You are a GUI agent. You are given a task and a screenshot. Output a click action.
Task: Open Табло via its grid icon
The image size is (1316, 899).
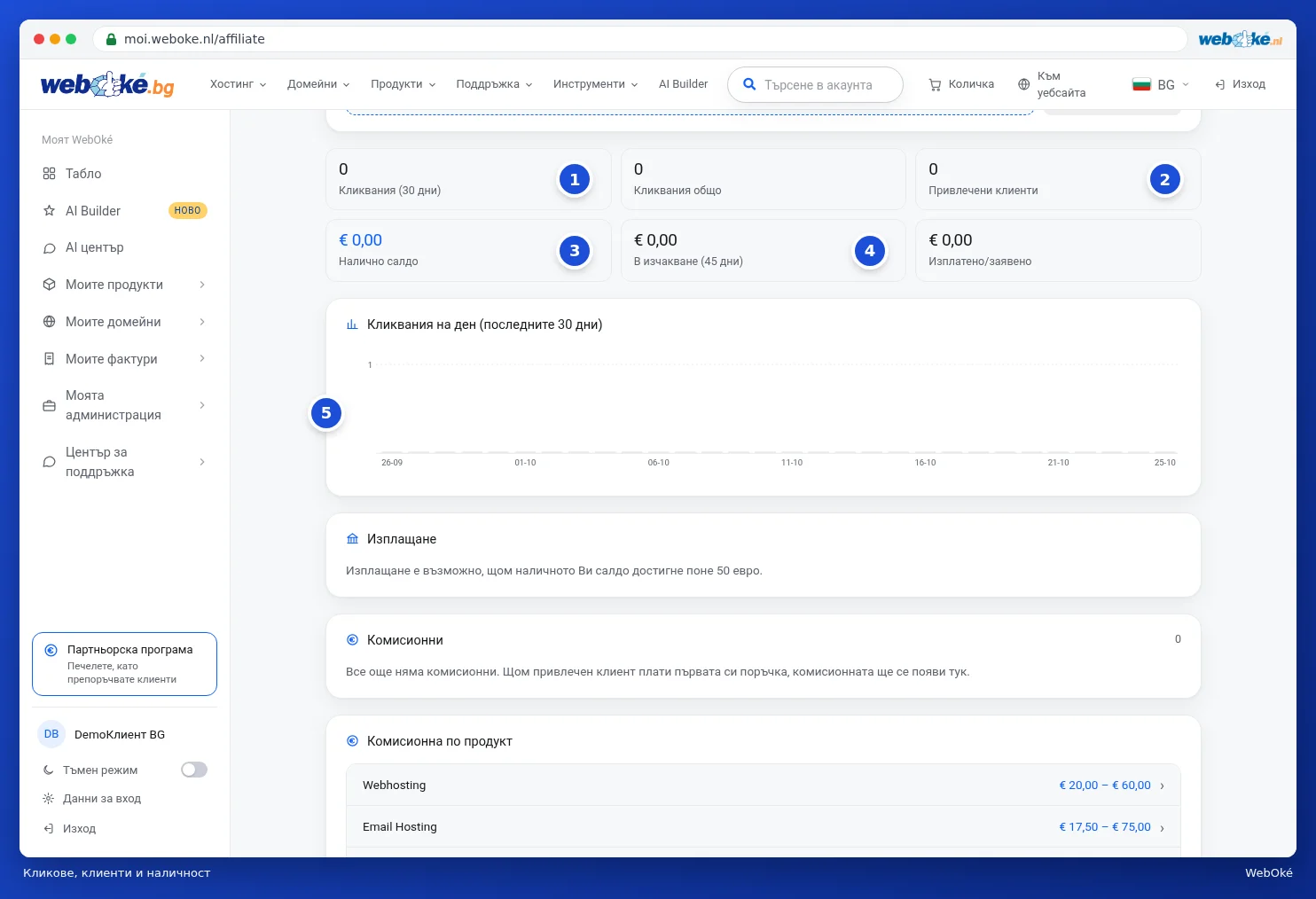(x=49, y=174)
